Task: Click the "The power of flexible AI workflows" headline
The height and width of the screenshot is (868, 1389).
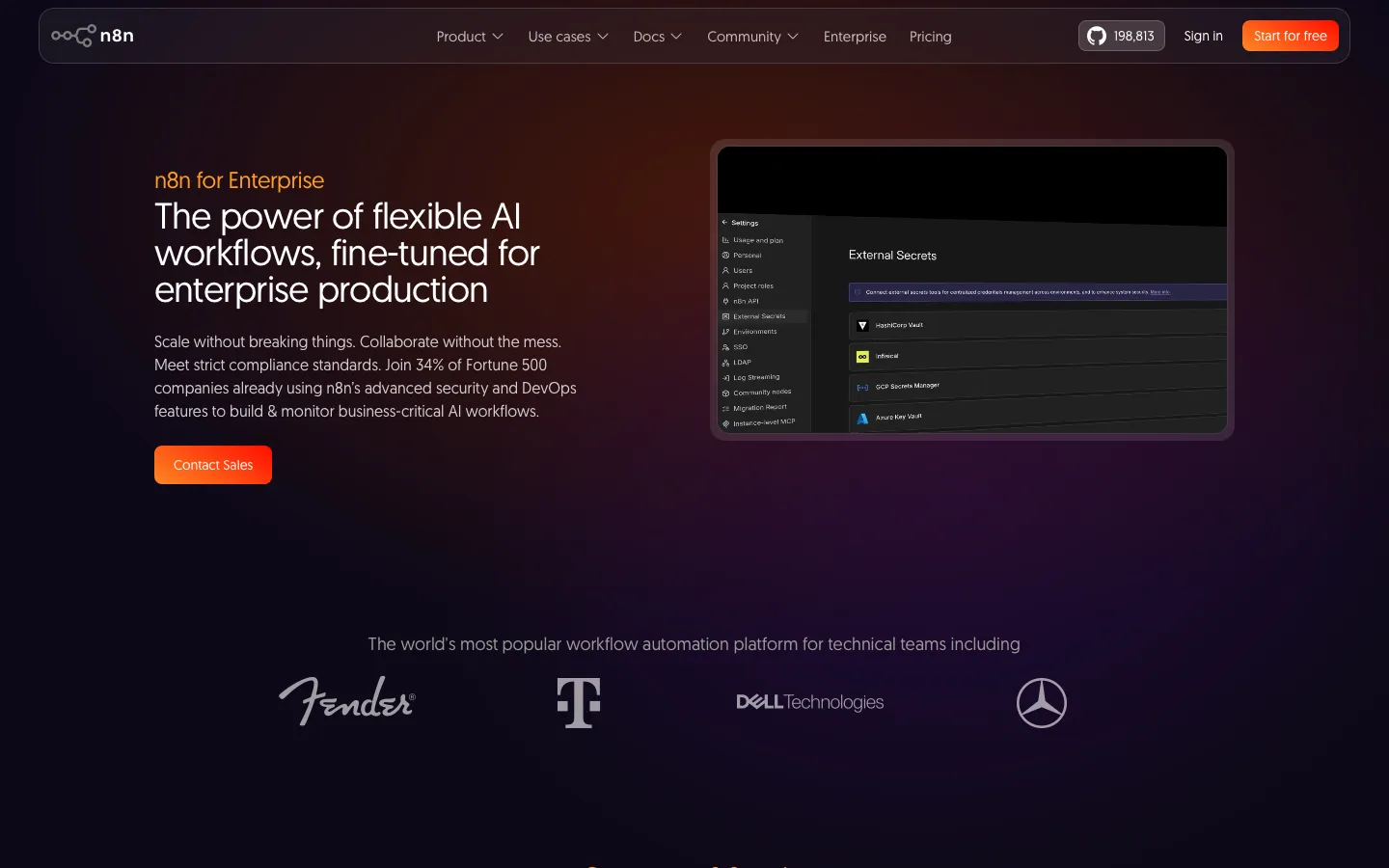Action: click(347, 253)
